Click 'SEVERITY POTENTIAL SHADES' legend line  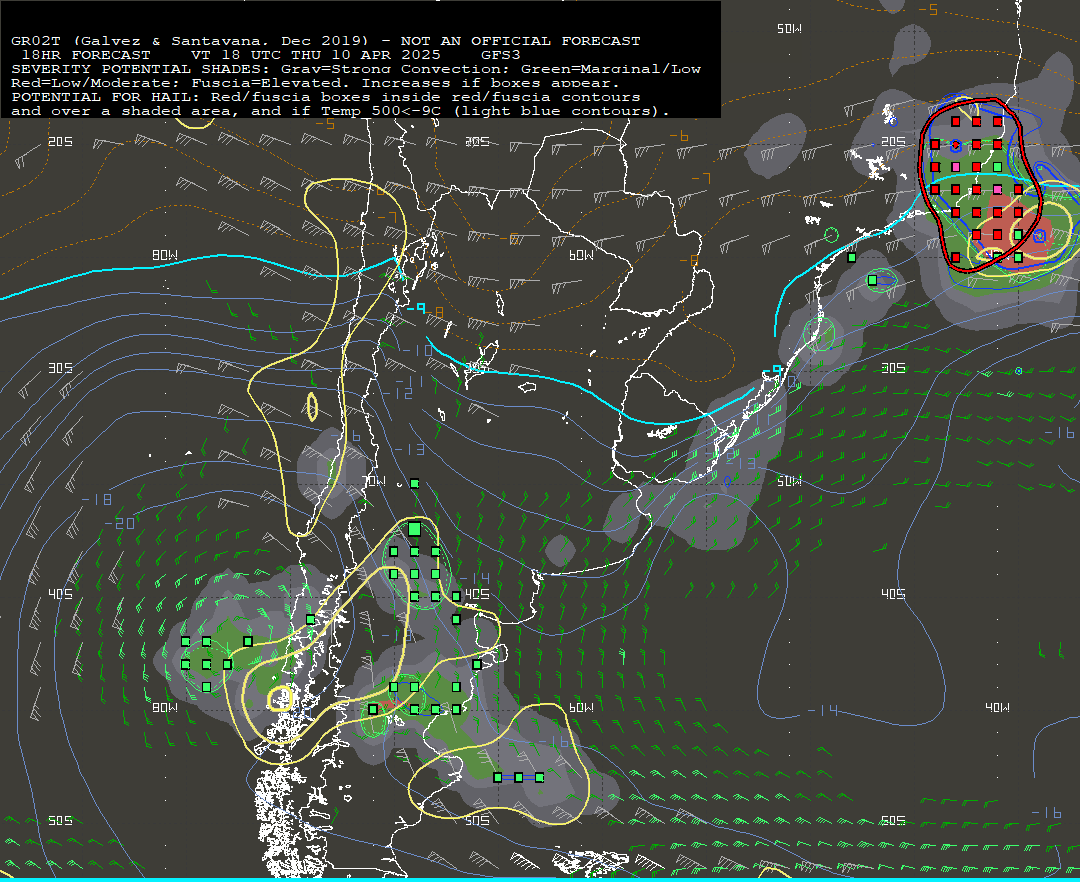356,69
